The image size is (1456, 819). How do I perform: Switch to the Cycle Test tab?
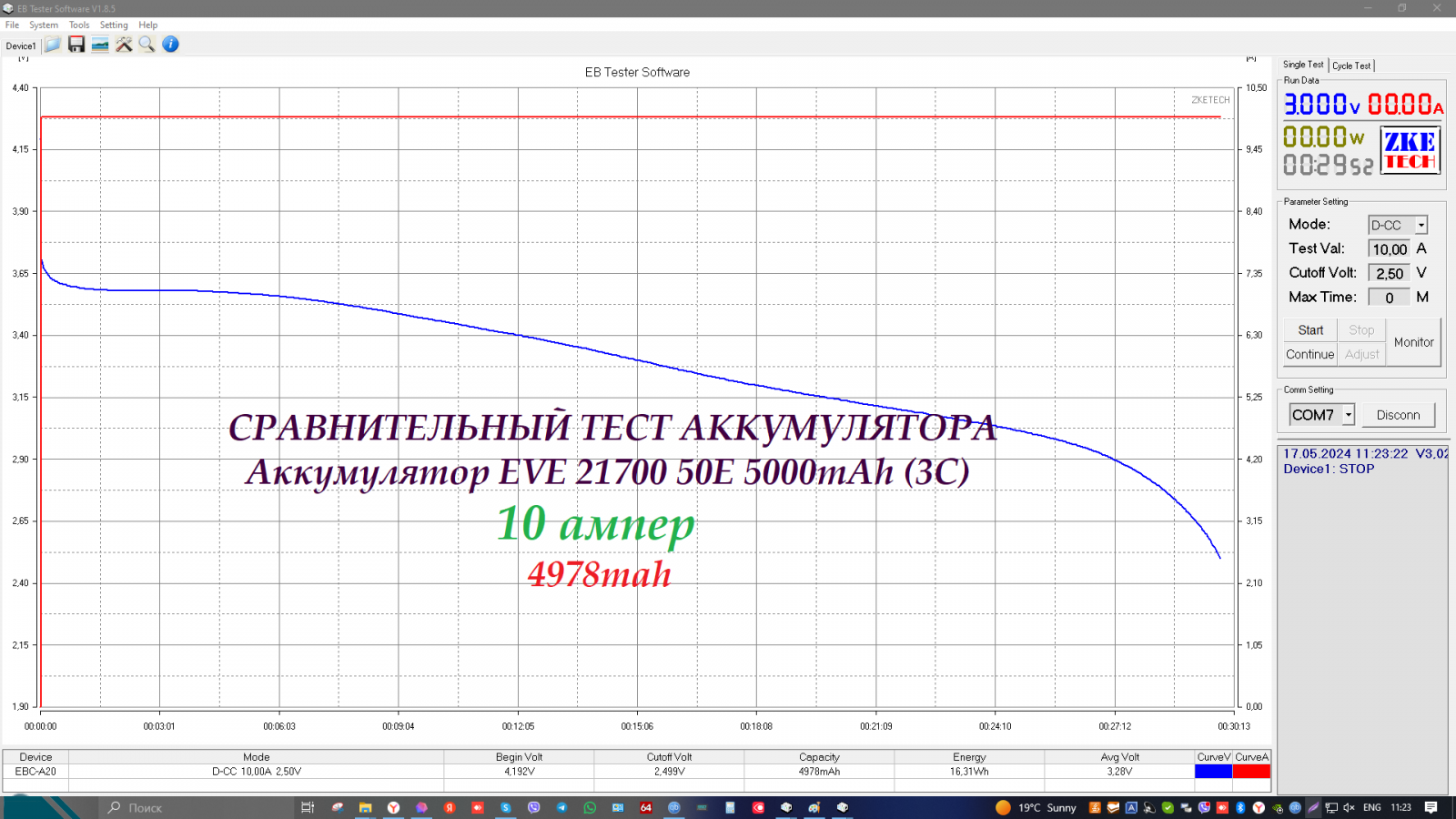click(1351, 66)
